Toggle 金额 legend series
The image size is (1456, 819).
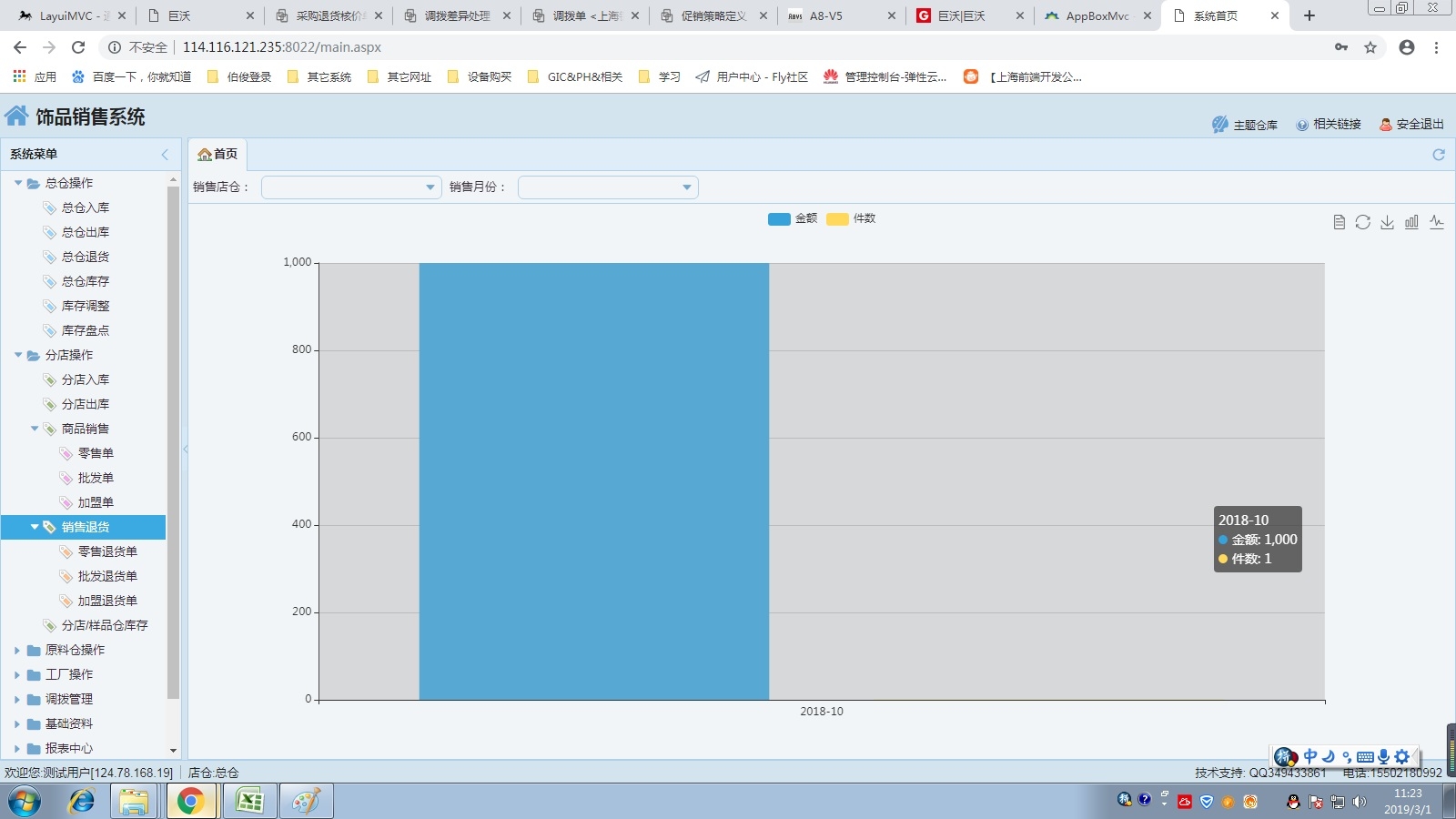click(793, 218)
